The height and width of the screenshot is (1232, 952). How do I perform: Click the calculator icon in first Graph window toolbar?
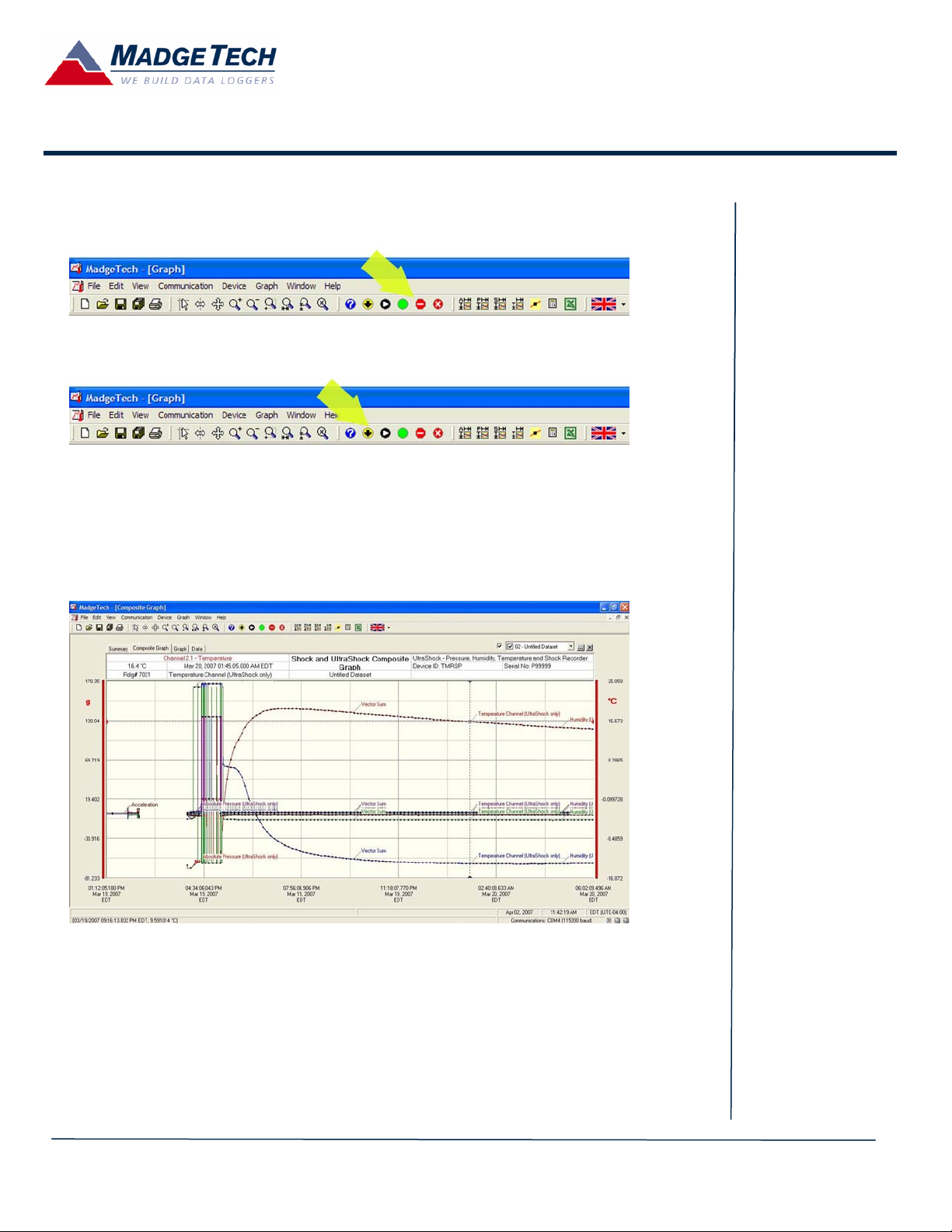coord(553,304)
